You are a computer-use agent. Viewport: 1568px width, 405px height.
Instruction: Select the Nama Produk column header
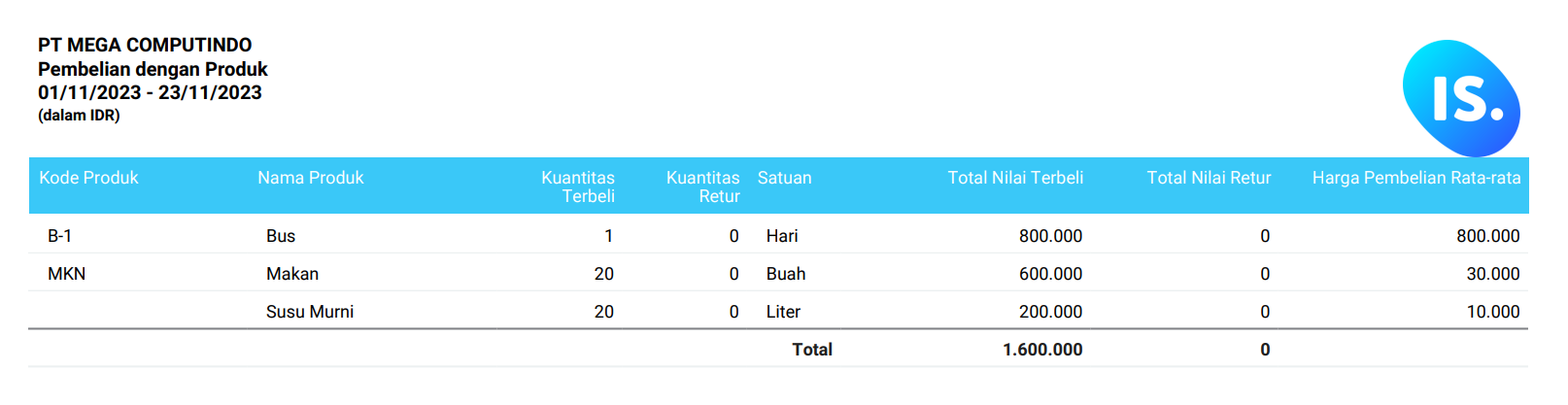(311, 178)
